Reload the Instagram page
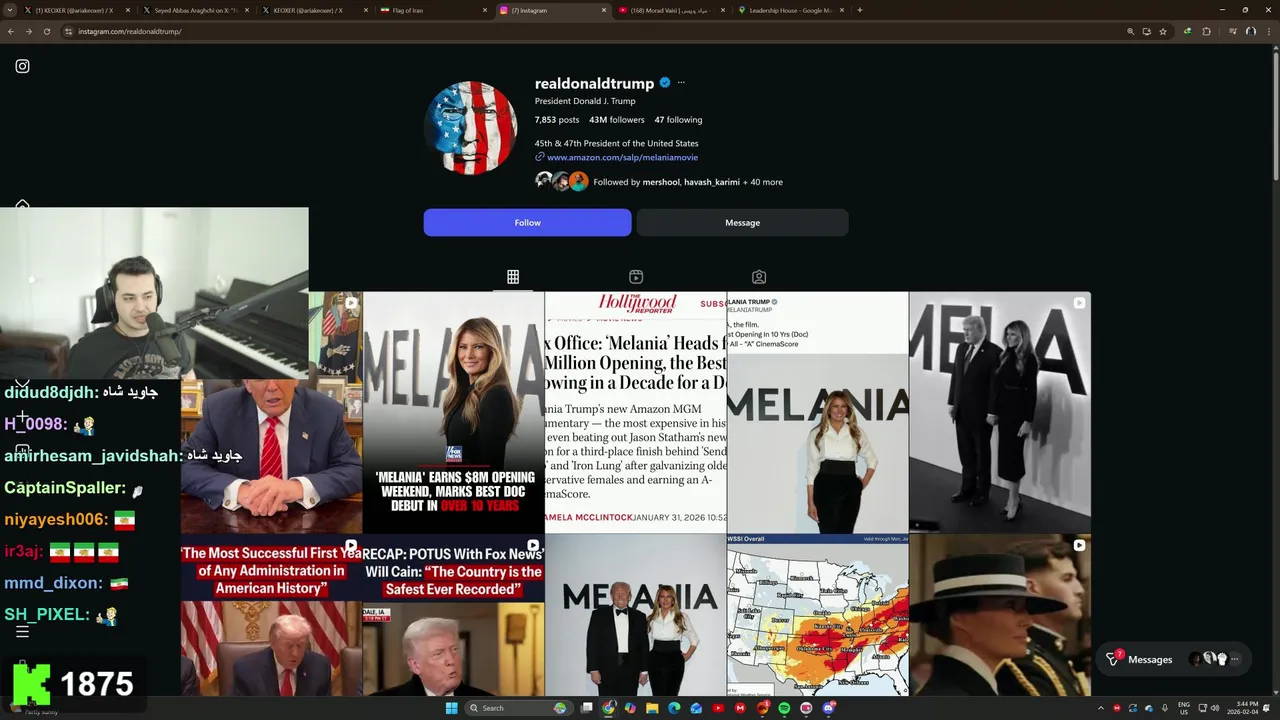This screenshot has height=720, width=1280. coord(46,31)
